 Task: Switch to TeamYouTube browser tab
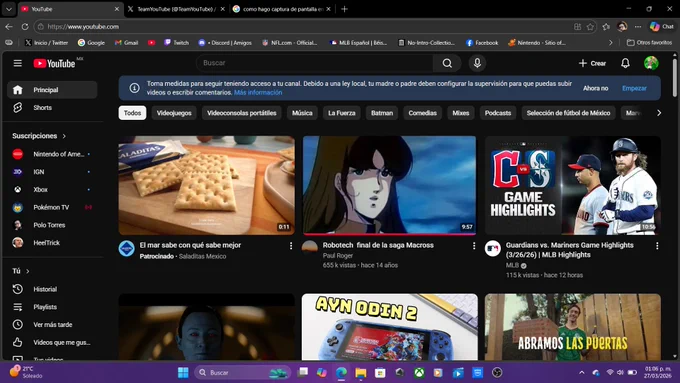tap(176, 9)
